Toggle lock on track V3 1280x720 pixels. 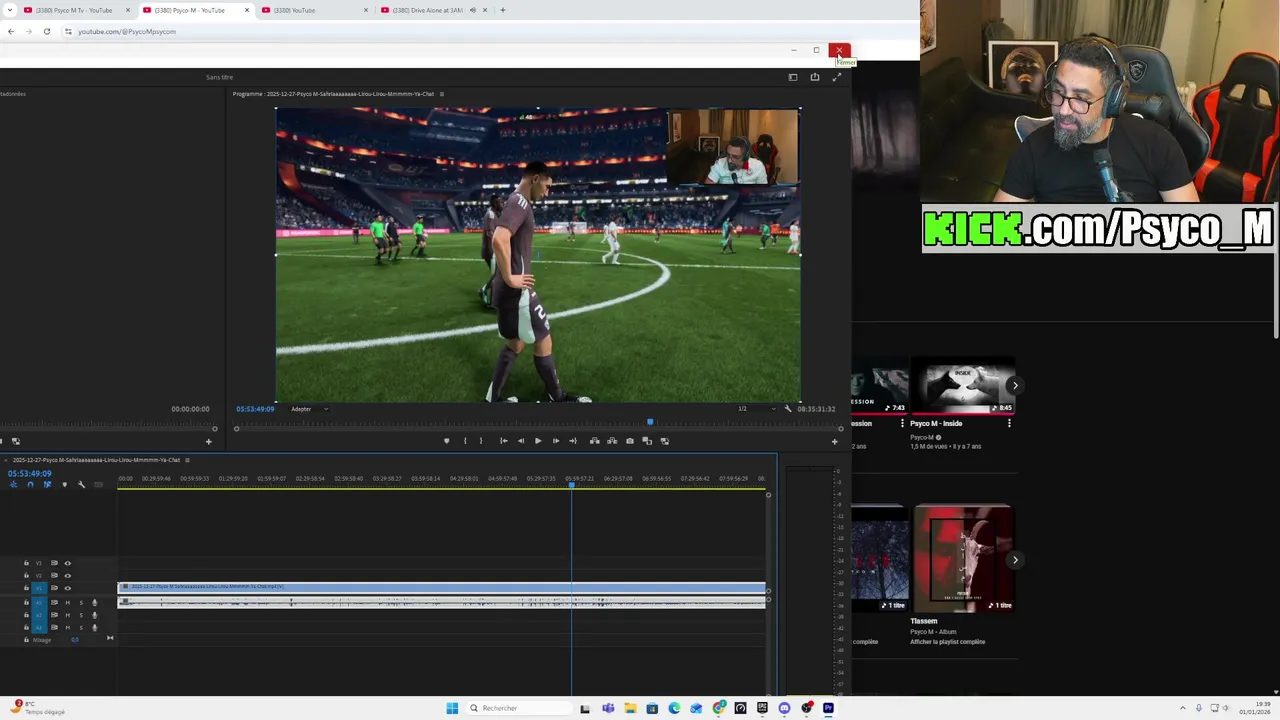[x=26, y=563]
